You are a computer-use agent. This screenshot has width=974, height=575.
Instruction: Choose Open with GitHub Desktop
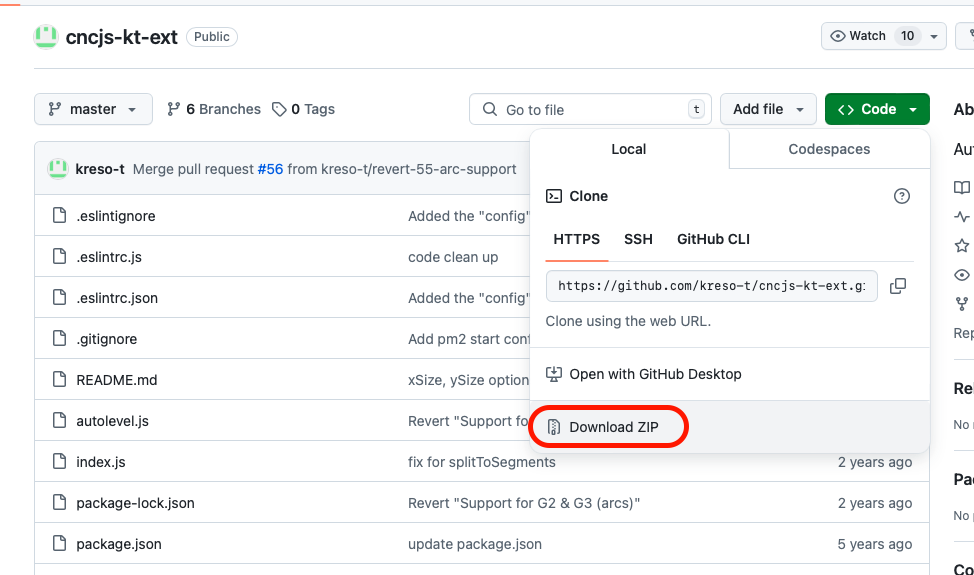730,374
